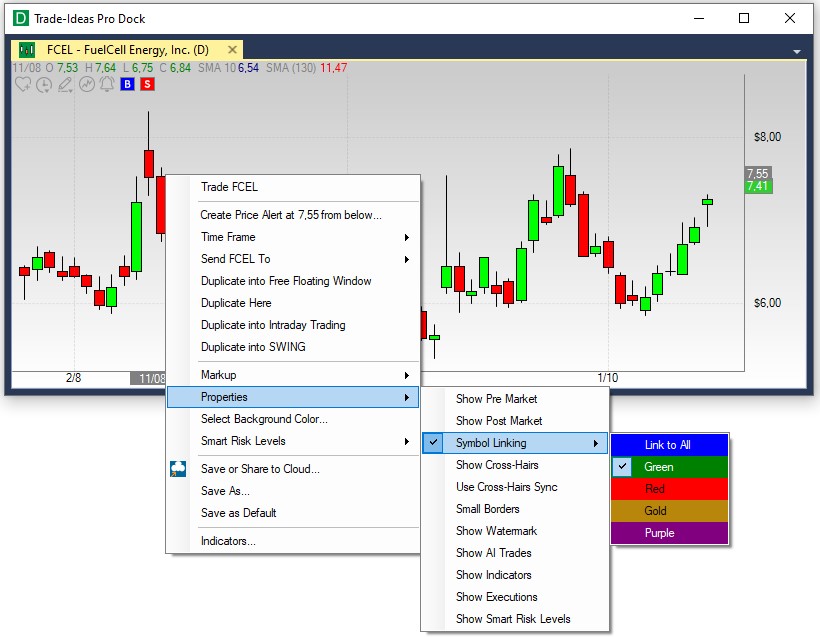Click the 1/10 date axis label

point(608,378)
